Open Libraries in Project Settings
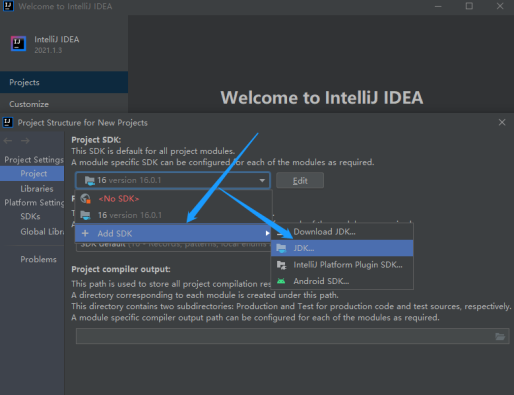 tap(37, 189)
